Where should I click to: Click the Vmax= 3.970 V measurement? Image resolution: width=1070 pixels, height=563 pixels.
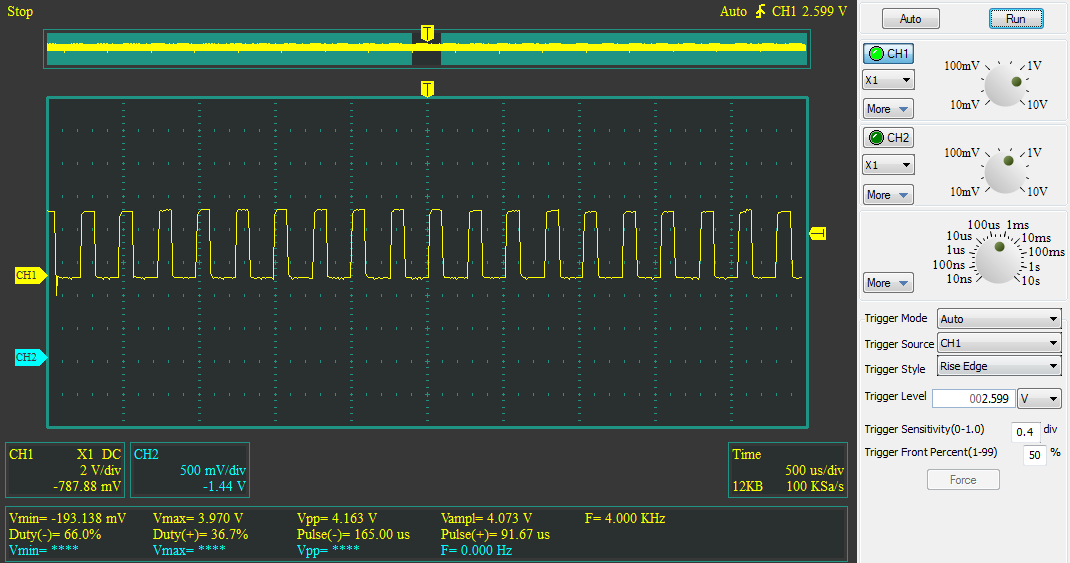point(197,519)
